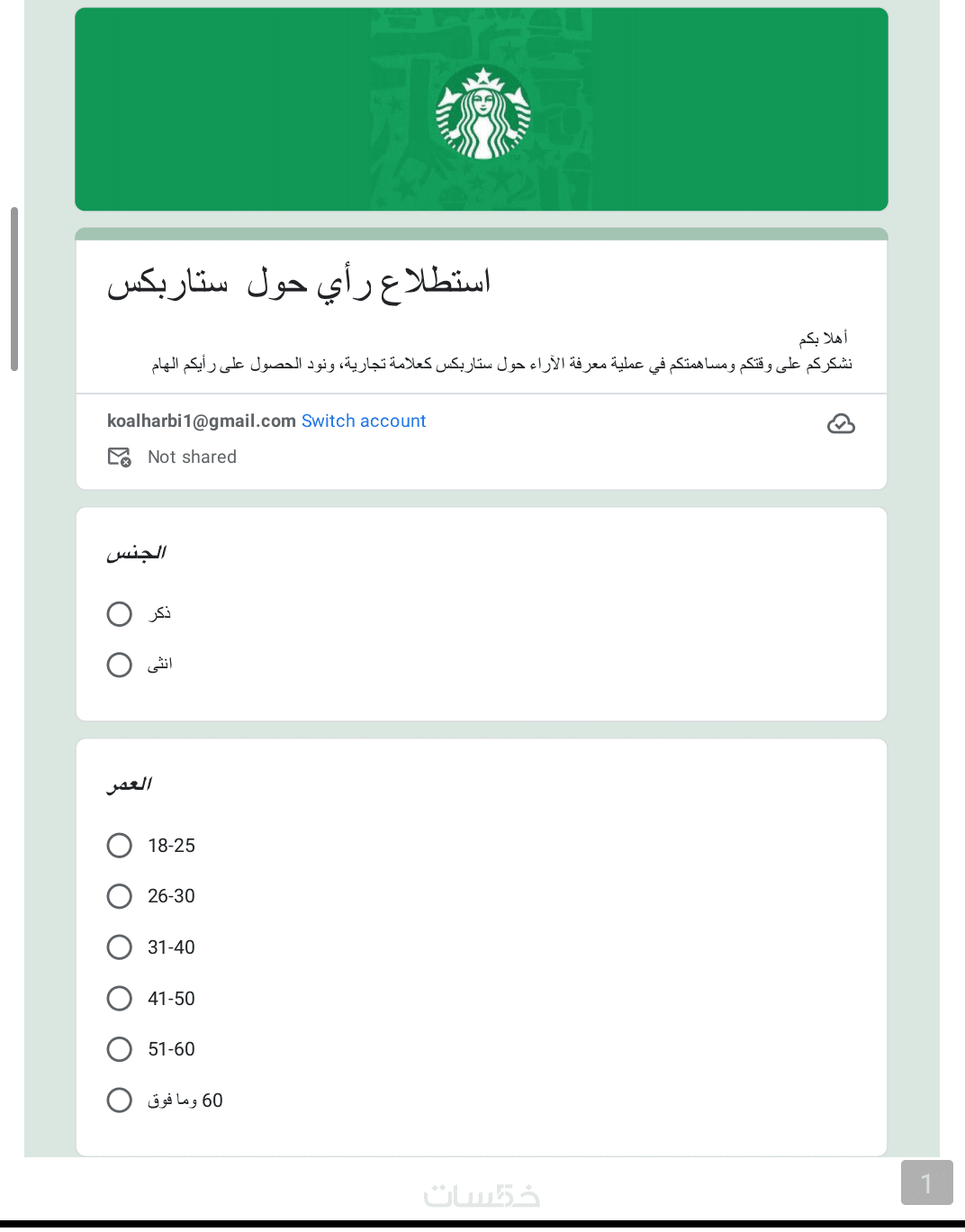Image resolution: width=965 pixels, height=1232 pixels.
Task: Click the Not shared label text
Action: [192, 457]
